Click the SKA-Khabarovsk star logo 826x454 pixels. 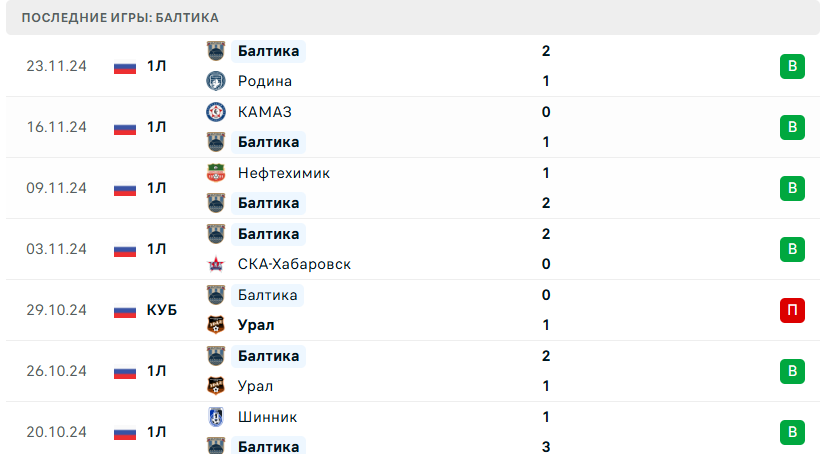pos(215,264)
